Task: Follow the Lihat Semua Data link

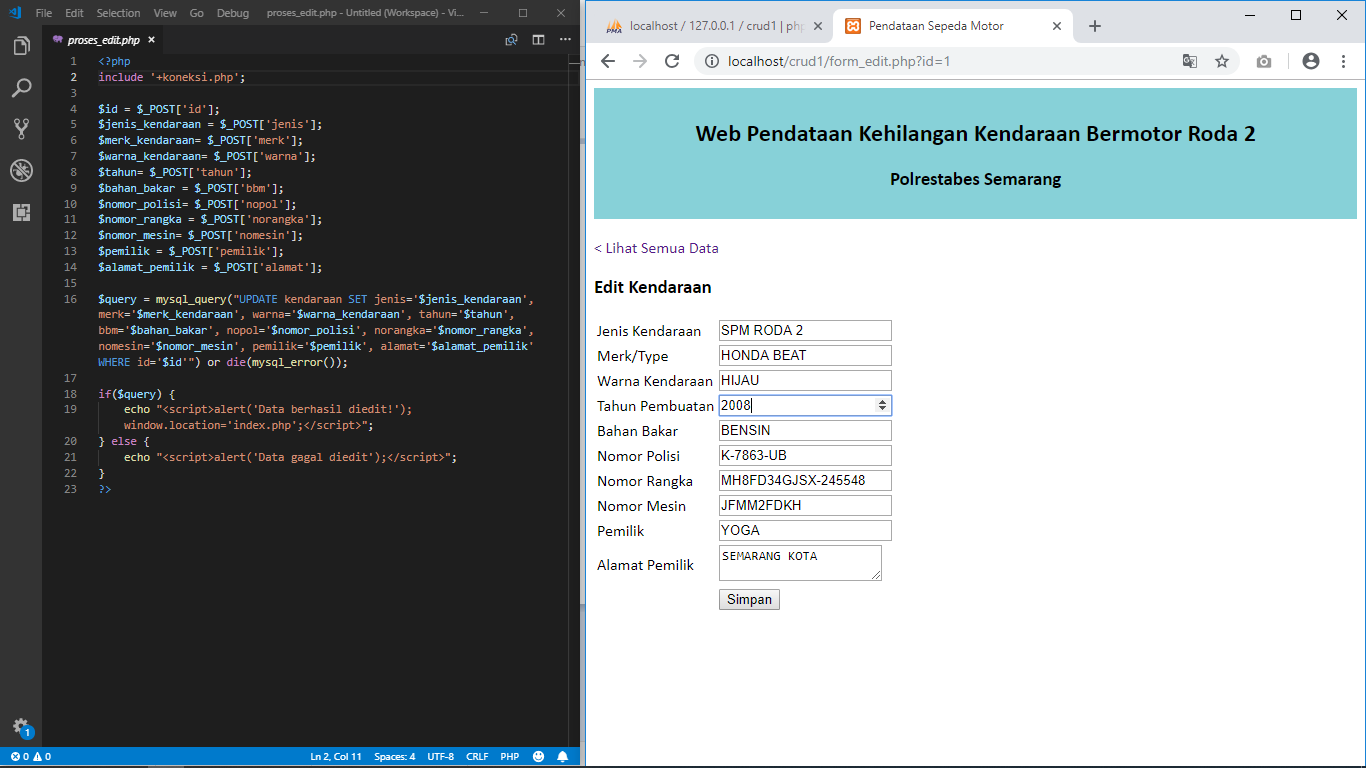Action: click(657, 247)
